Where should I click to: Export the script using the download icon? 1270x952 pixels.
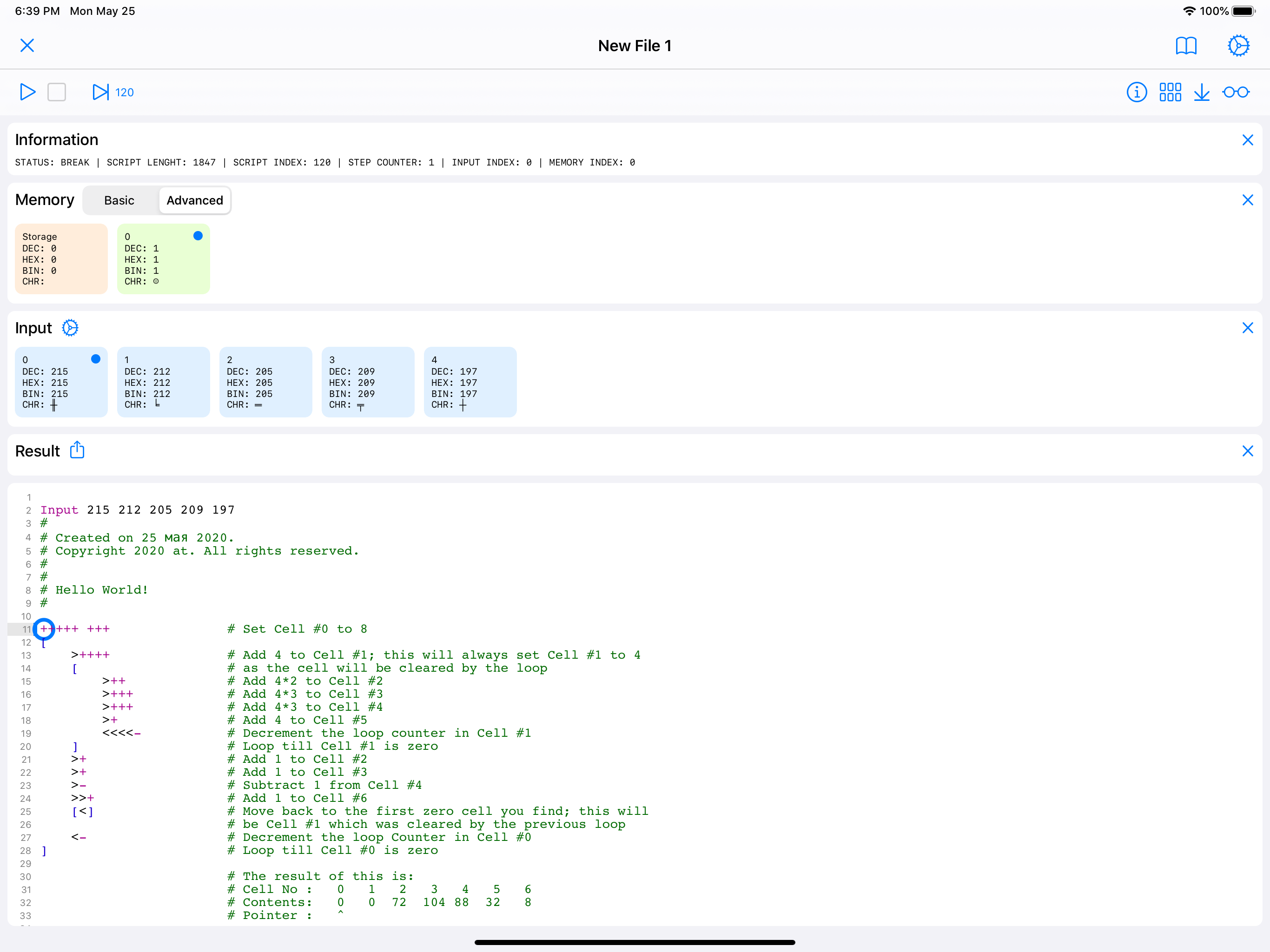click(1203, 92)
